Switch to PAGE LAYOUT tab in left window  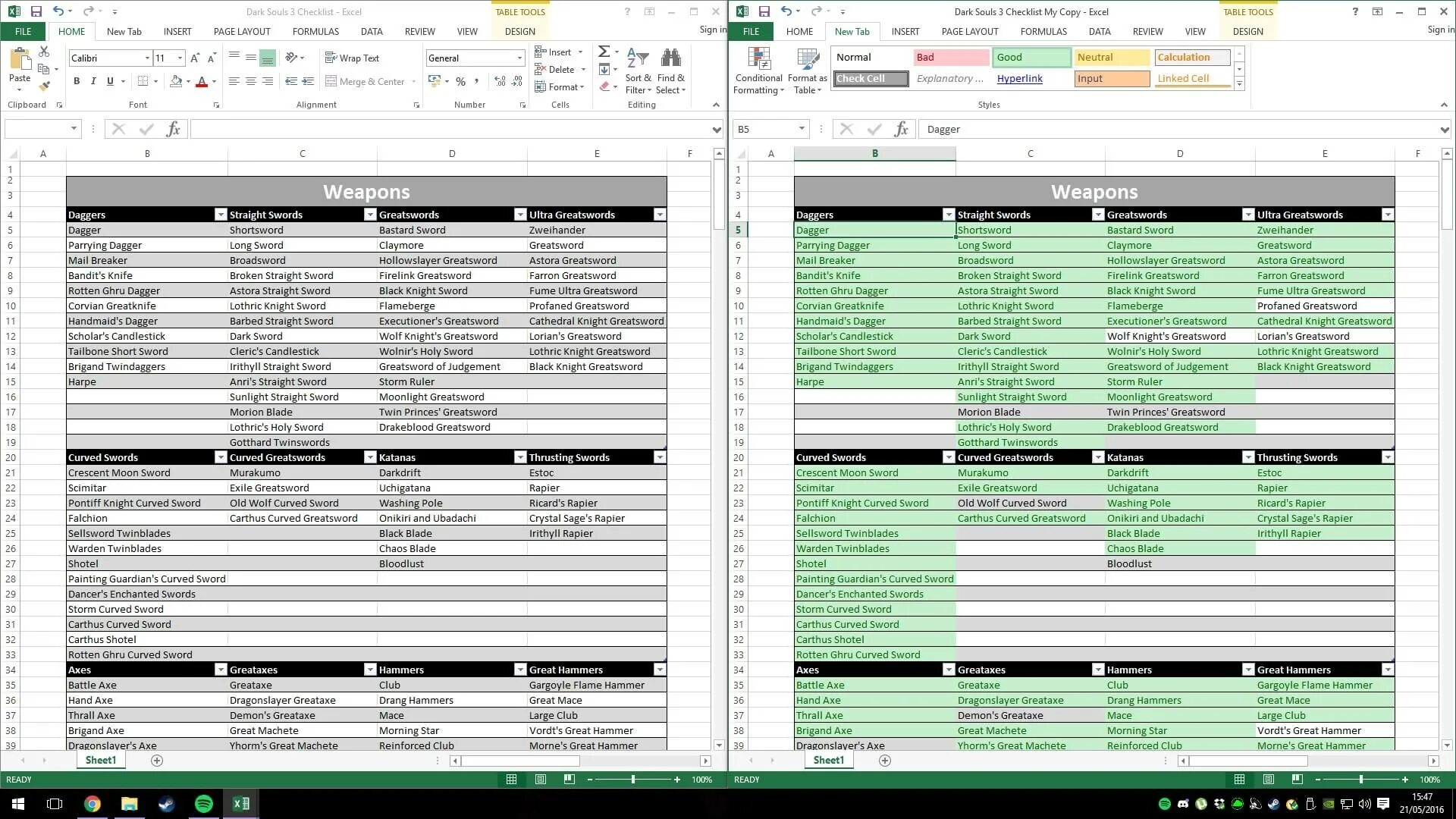241,31
